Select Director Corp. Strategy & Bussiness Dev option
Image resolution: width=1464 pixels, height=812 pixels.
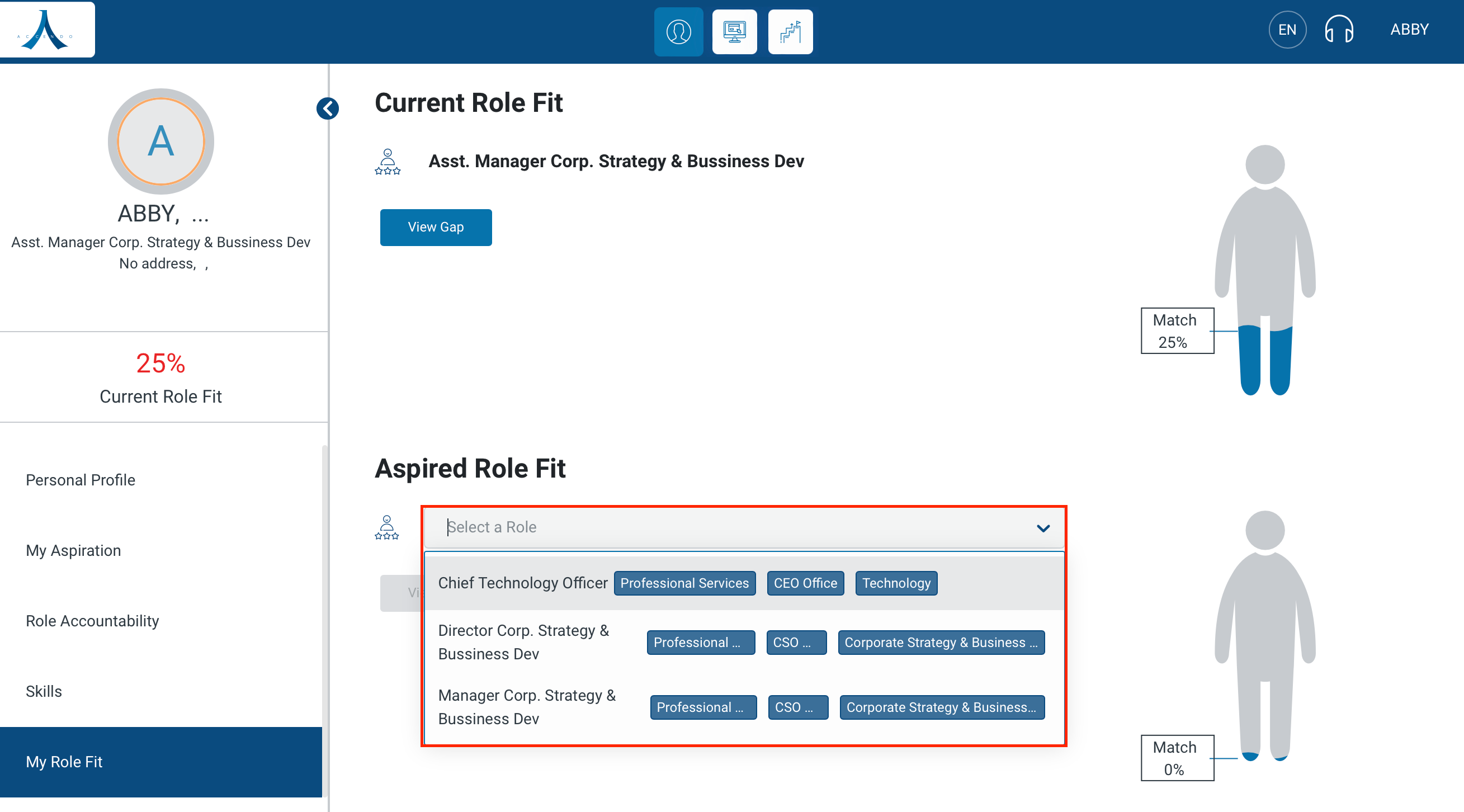coord(523,642)
